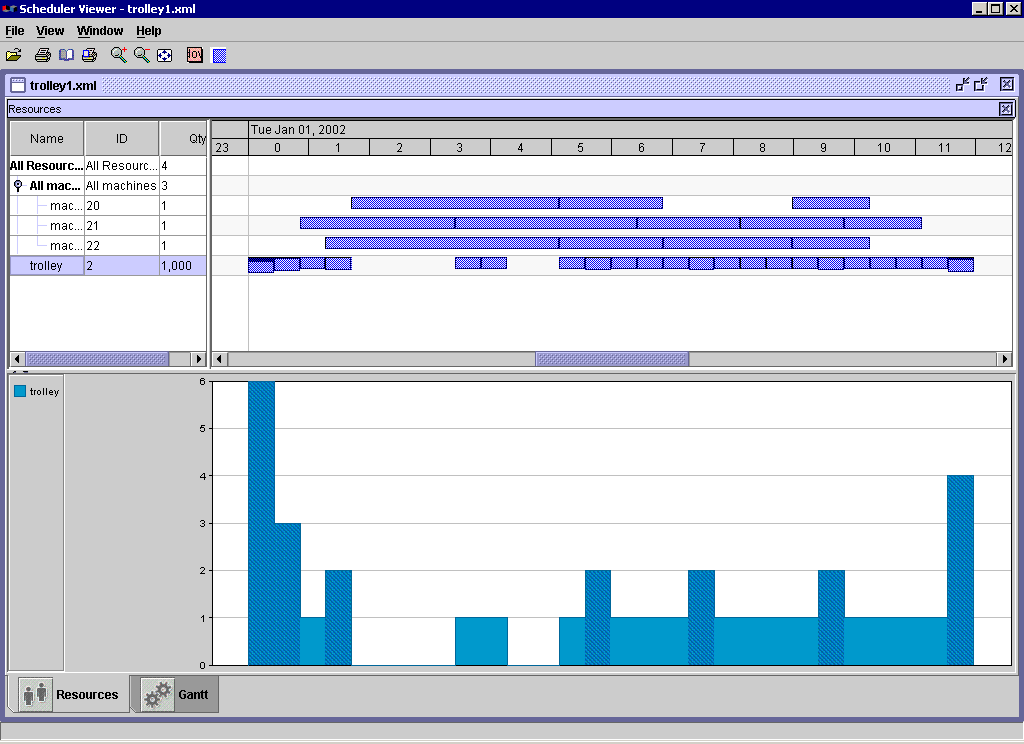Close the trolley1.xml internal window
The image size is (1024, 744).
pos(1007,84)
